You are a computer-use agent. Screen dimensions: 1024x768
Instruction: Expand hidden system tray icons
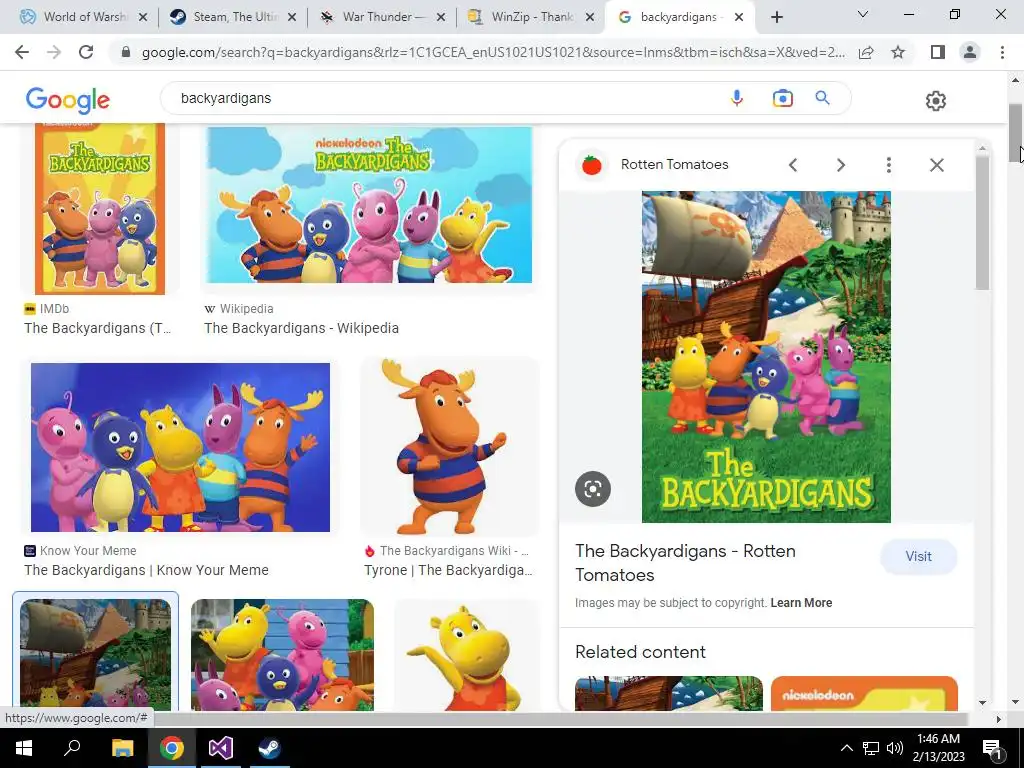846,748
